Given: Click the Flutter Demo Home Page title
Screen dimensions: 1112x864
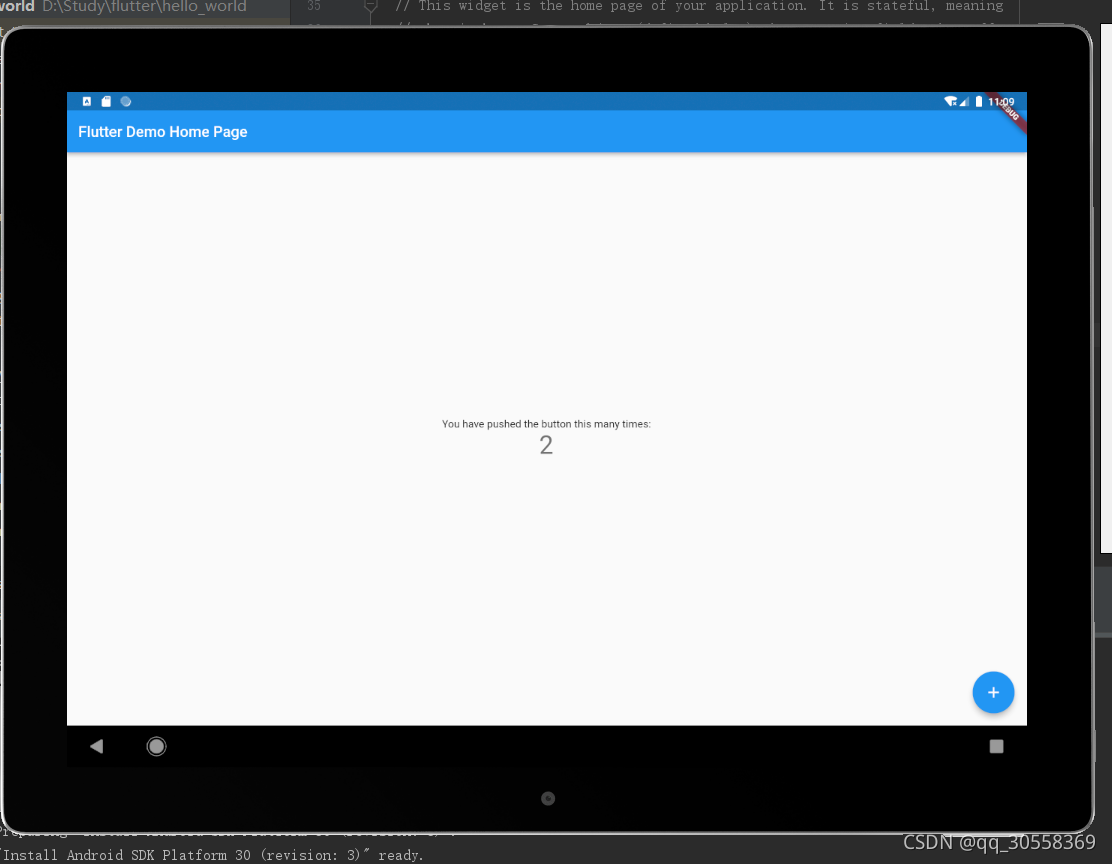Looking at the screenshot, I should (x=162, y=132).
